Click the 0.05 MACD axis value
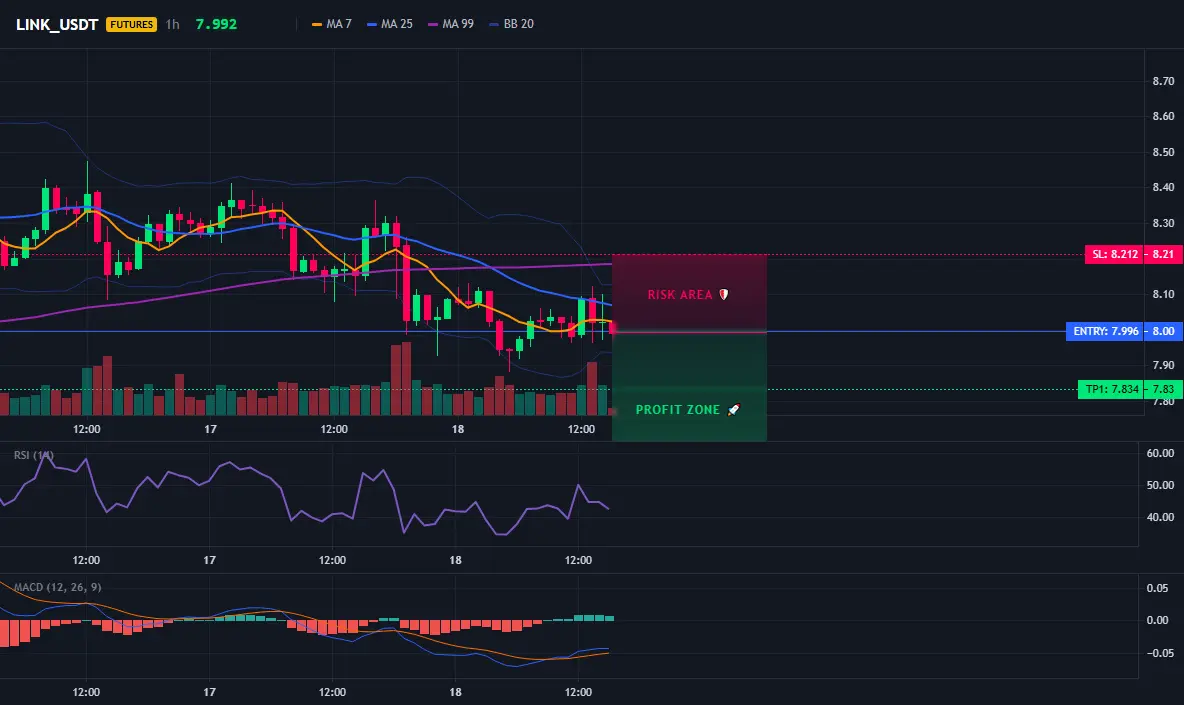This screenshot has height=705, width=1184. tap(1157, 588)
